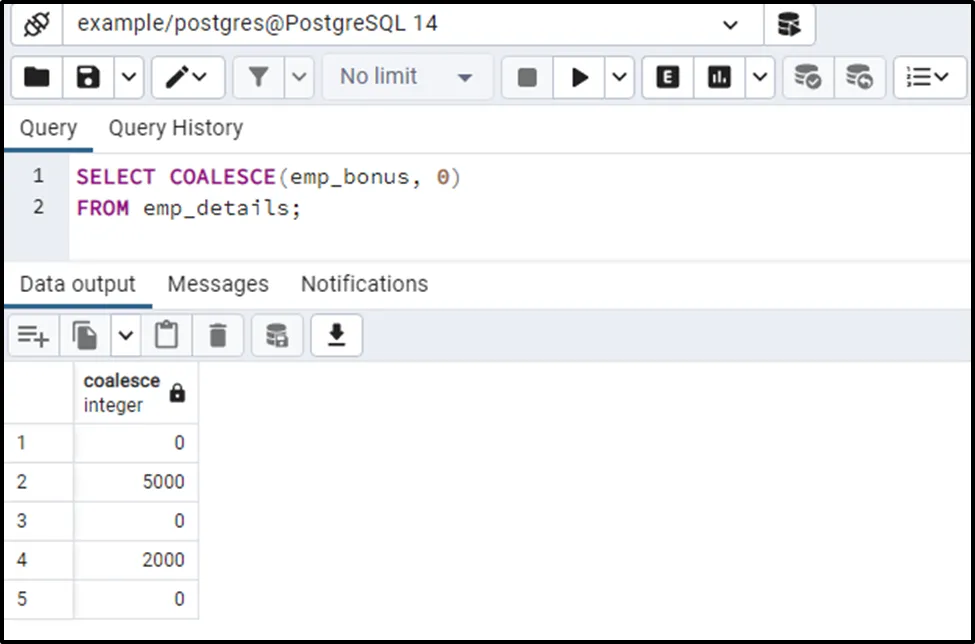Viewport: 975px width, 644px height.
Task: Switch to the Query History tab
Action: click(175, 128)
